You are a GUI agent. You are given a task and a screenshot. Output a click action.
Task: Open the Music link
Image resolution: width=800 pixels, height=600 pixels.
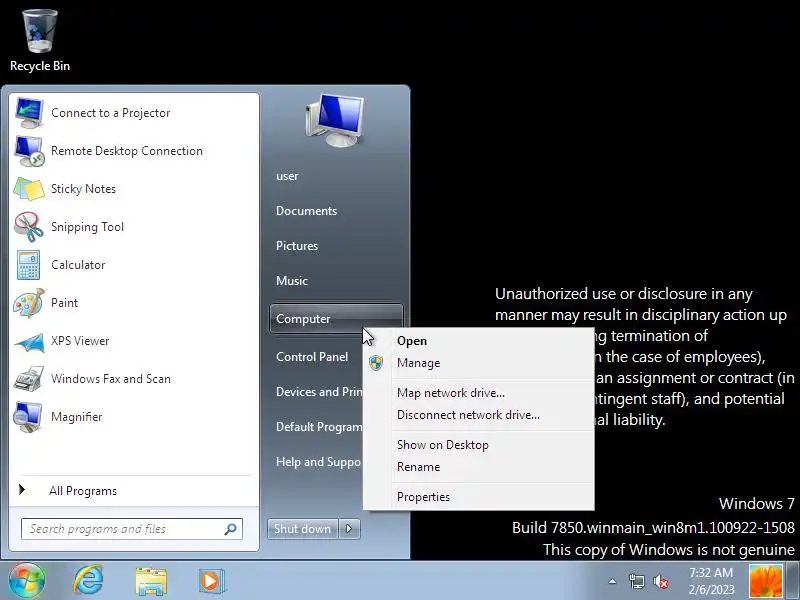point(292,281)
